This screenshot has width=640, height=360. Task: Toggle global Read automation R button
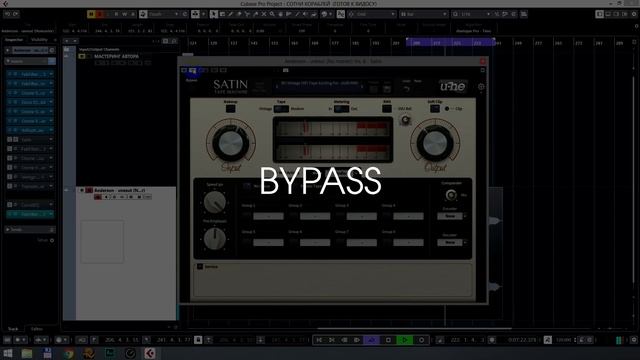coord(116,14)
